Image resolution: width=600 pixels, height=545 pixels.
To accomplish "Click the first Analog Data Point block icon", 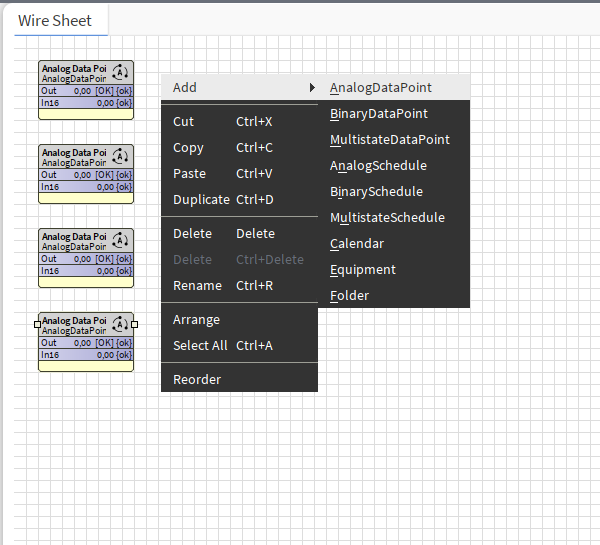I will point(121,72).
